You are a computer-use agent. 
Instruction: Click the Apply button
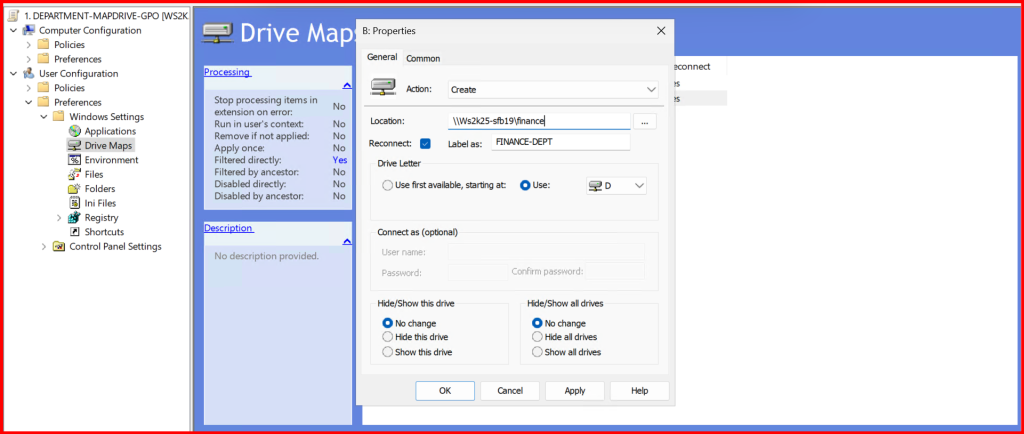tap(574, 390)
